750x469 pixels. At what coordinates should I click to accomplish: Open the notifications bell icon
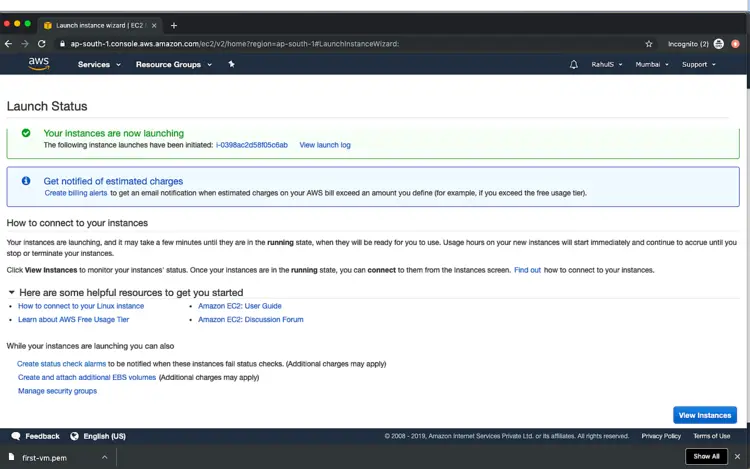pyautogui.click(x=574, y=65)
